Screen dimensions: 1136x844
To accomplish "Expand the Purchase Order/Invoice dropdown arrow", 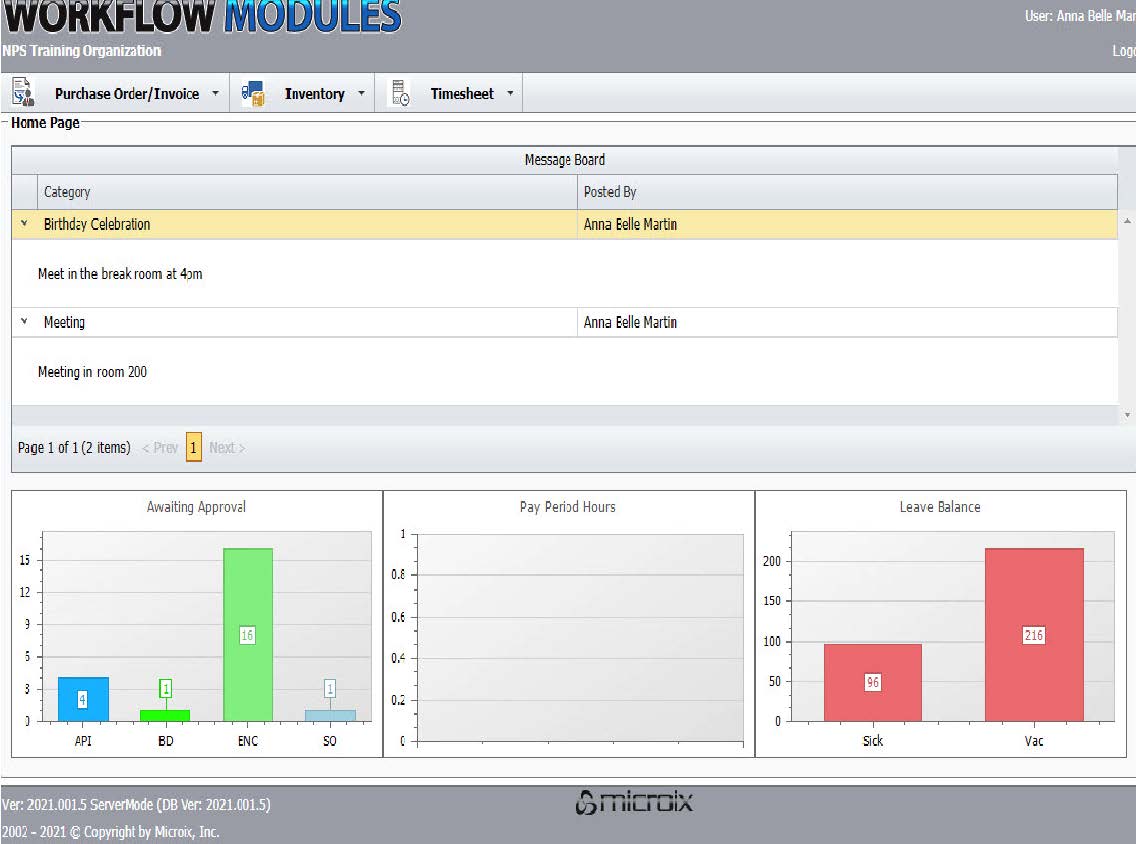I will 214,93.
